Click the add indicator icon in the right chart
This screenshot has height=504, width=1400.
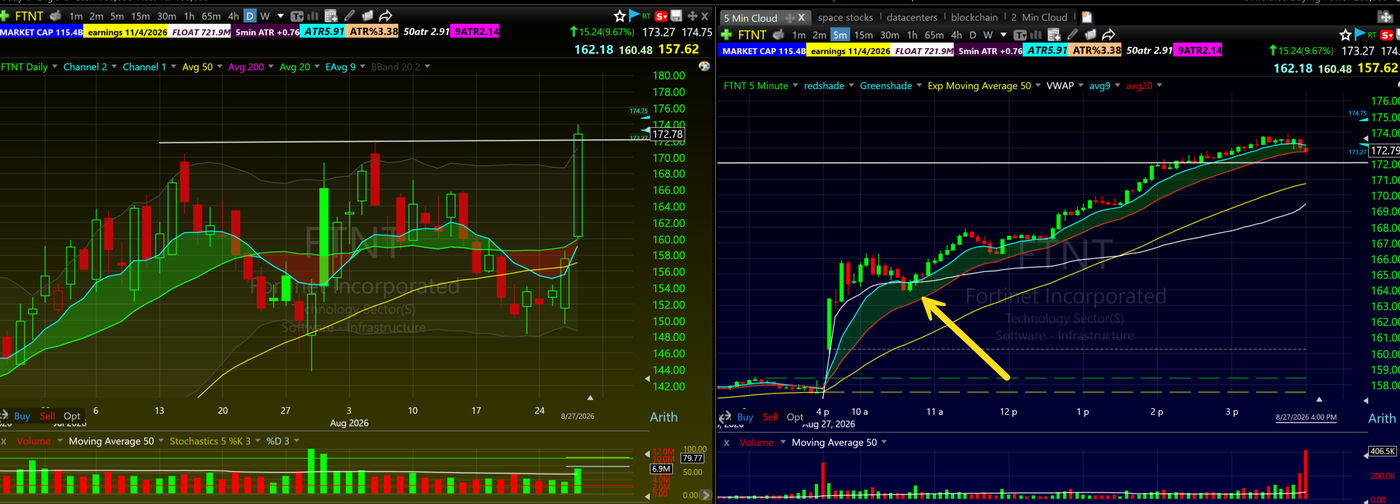(1054, 35)
